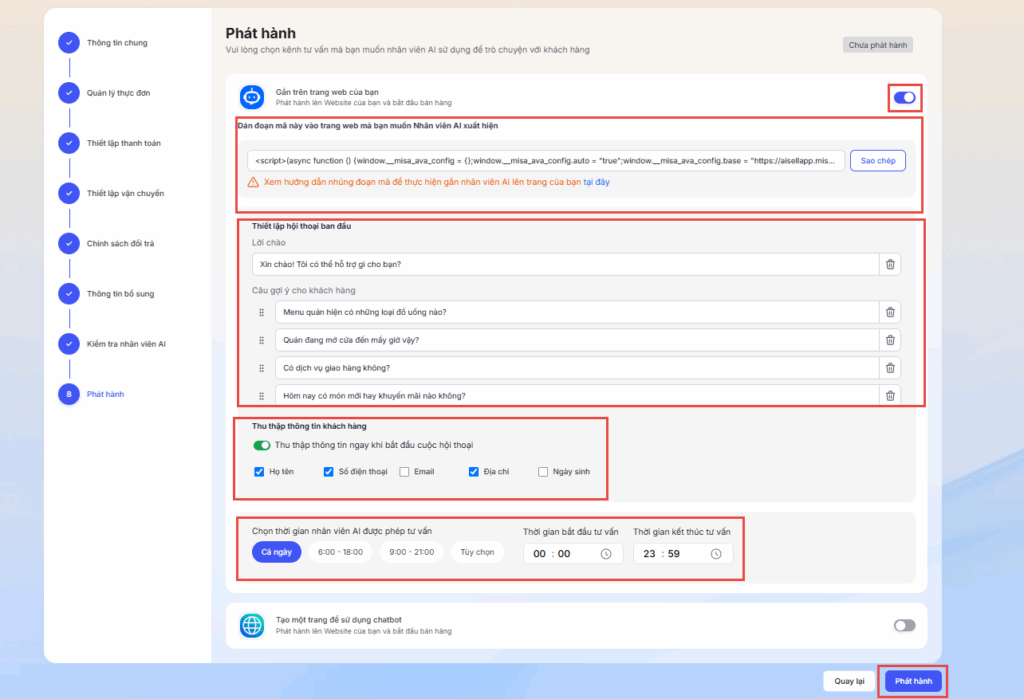
Task: Click clock icon in start time field
Action: [x=606, y=554]
